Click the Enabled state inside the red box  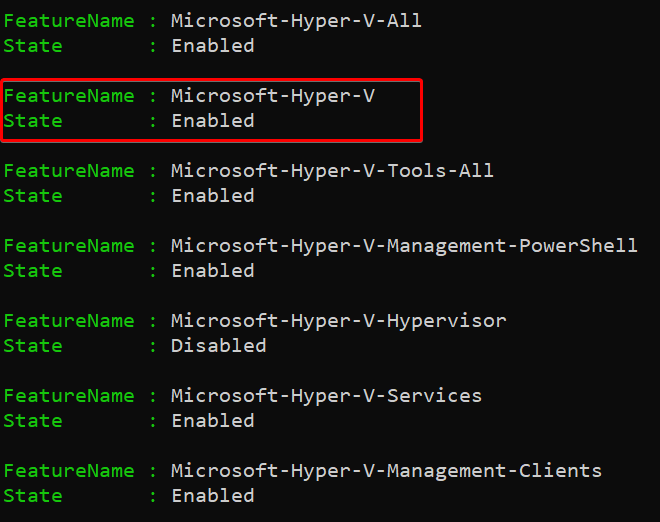213,121
